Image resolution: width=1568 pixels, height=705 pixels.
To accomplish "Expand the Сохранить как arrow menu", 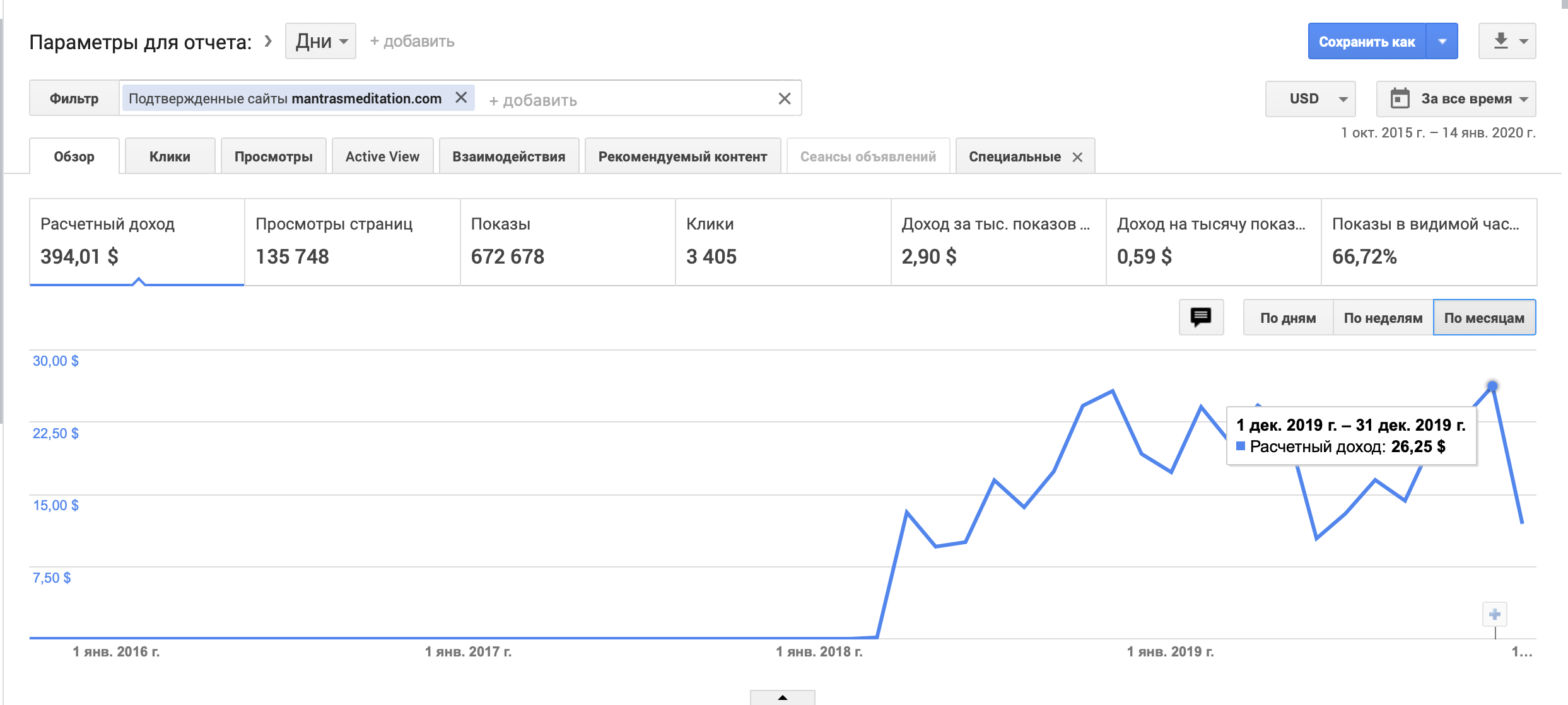I will click(1442, 42).
